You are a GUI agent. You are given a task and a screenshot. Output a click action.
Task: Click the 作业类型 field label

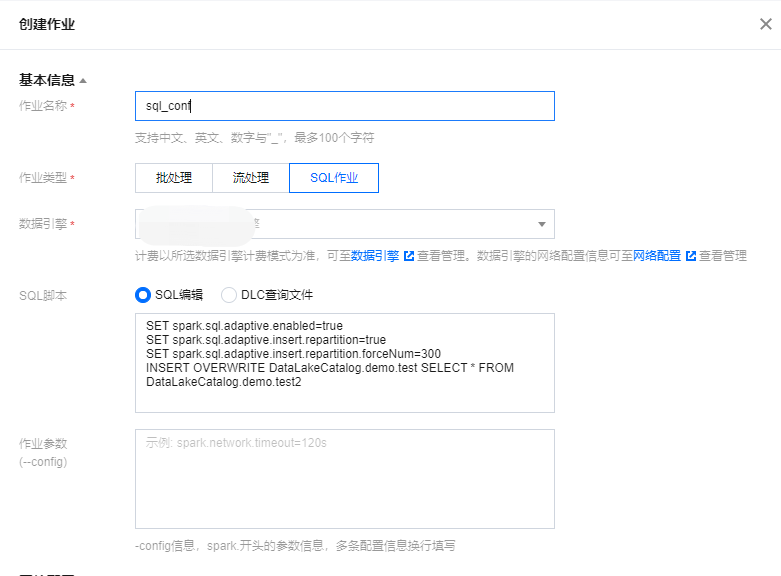coord(43,177)
